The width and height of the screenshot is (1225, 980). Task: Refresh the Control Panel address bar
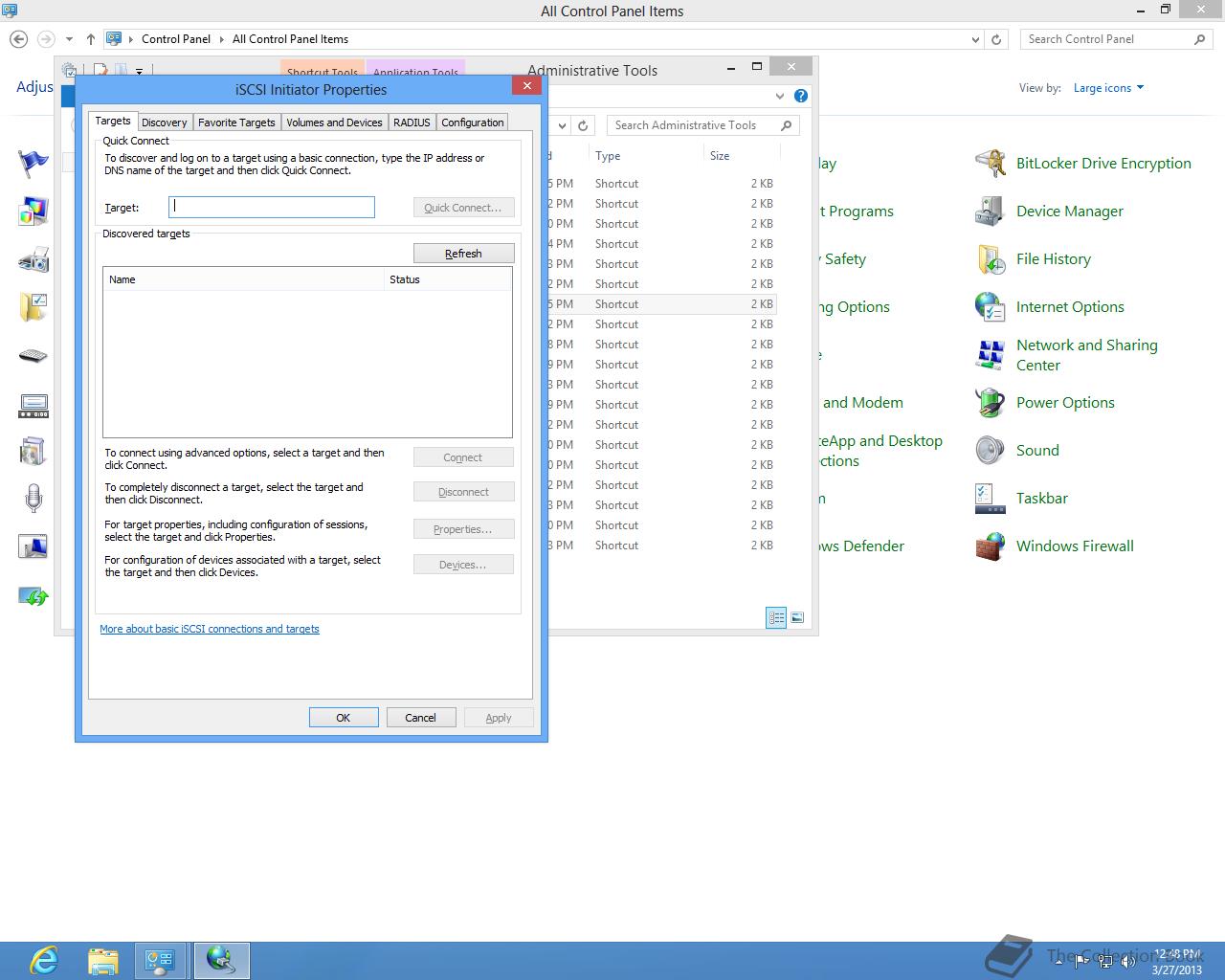tap(996, 39)
